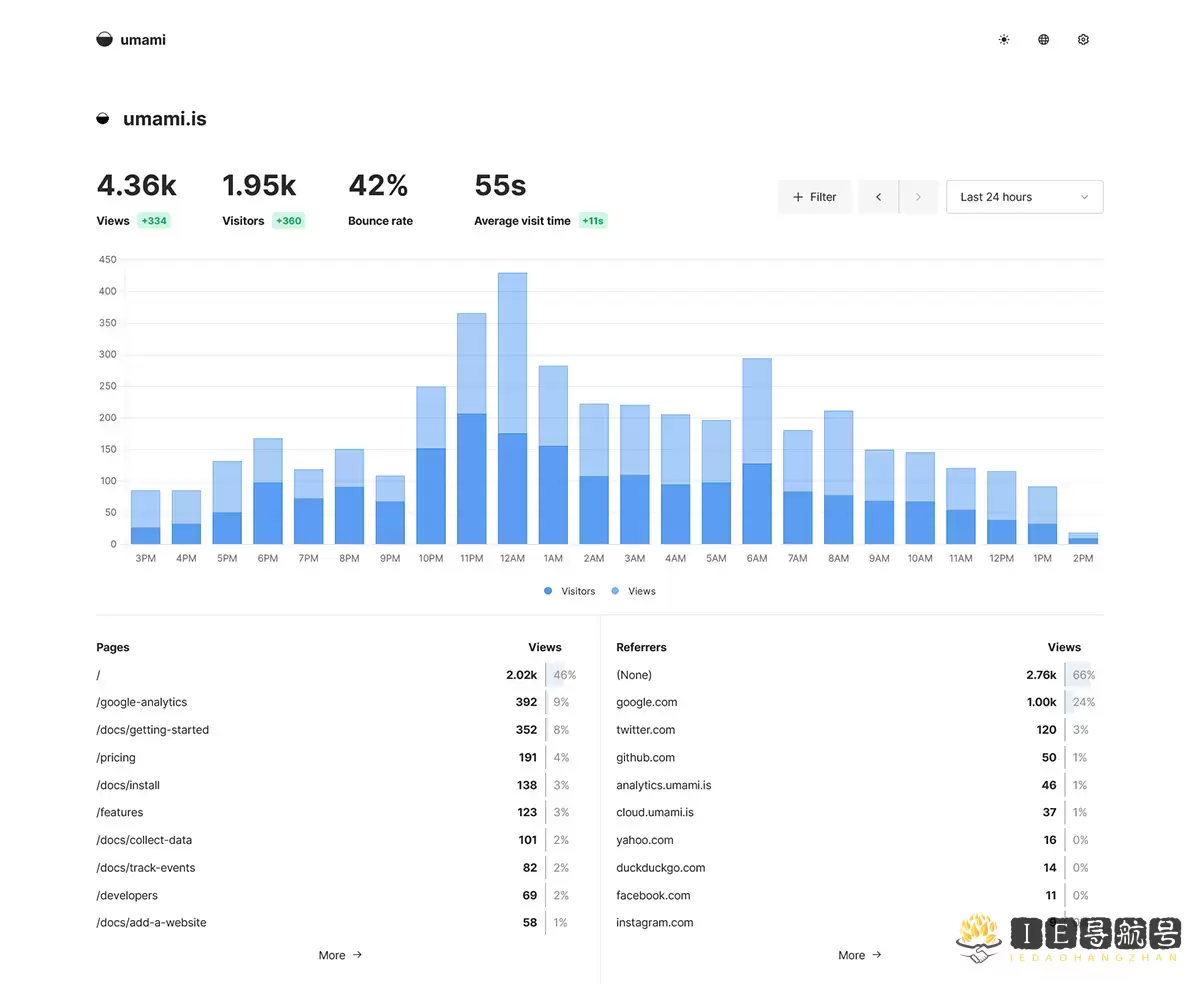This screenshot has height=984, width=1200.
Task: Click More link under Pages
Action: [340, 955]
